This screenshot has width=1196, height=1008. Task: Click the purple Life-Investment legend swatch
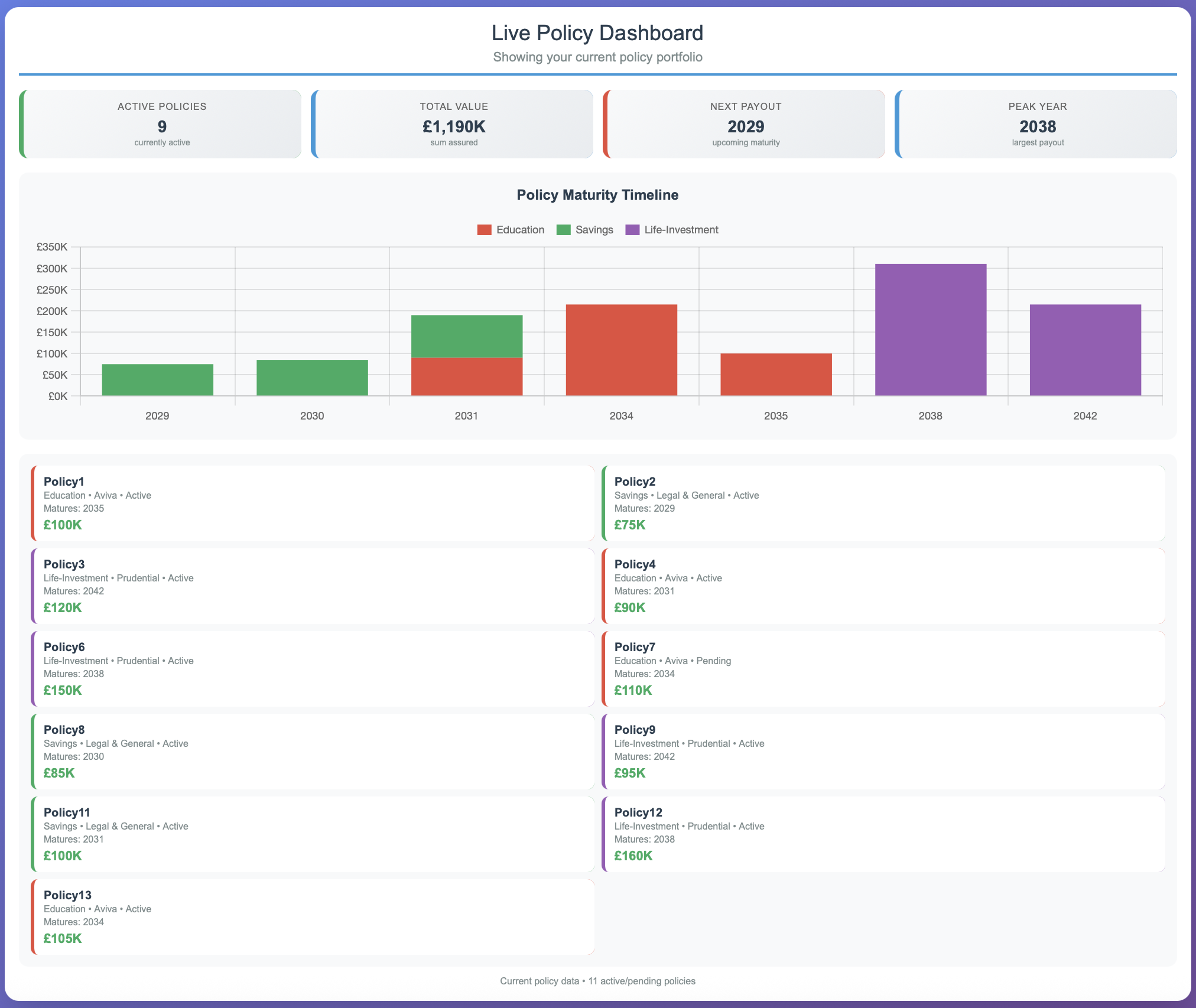tap(632, 230)
